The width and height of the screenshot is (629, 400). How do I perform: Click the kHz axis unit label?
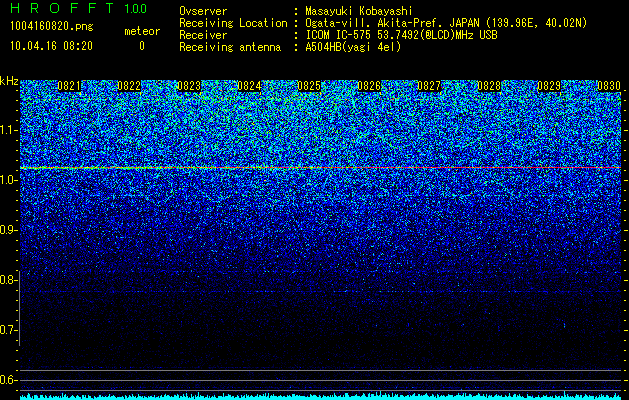point(9,81)
